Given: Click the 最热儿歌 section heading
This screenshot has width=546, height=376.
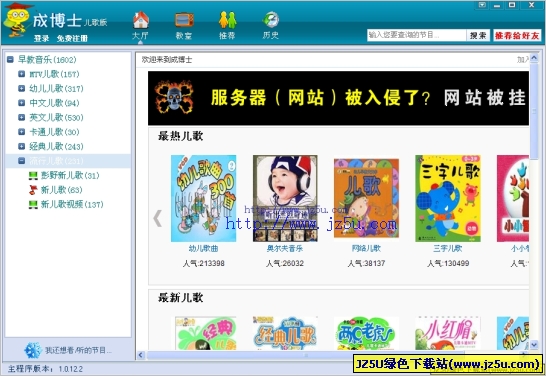Looking at the screenshot, I should click(x=180, y=136).
